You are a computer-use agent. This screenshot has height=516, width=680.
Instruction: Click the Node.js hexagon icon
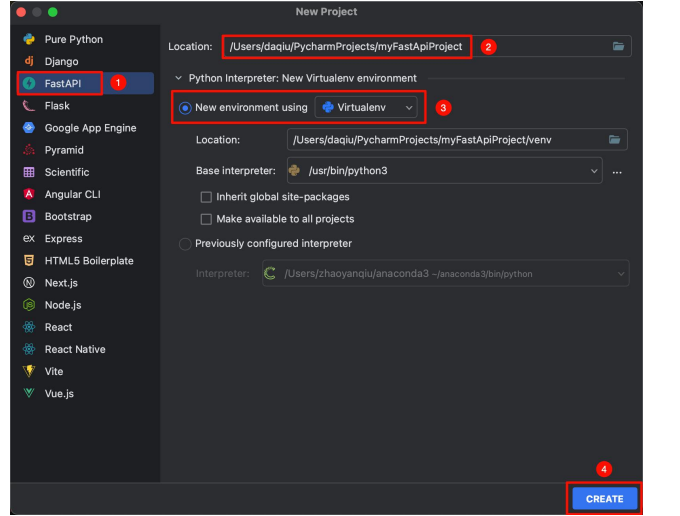tap(29, 305)
